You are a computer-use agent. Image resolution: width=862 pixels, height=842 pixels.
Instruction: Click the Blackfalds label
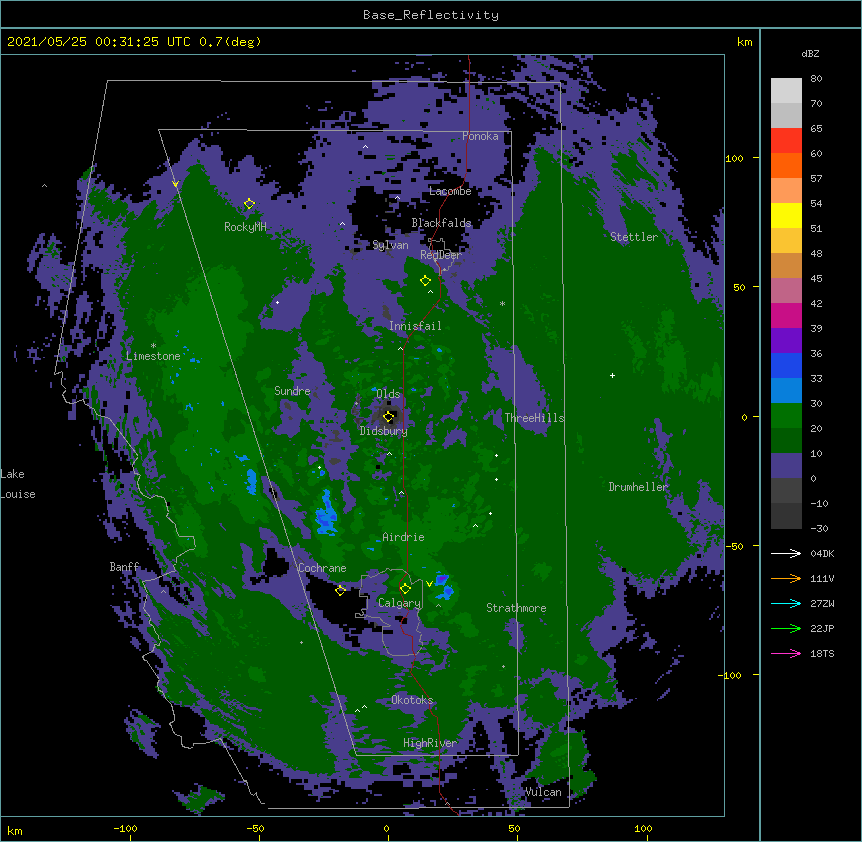click(x=441, y=223)
